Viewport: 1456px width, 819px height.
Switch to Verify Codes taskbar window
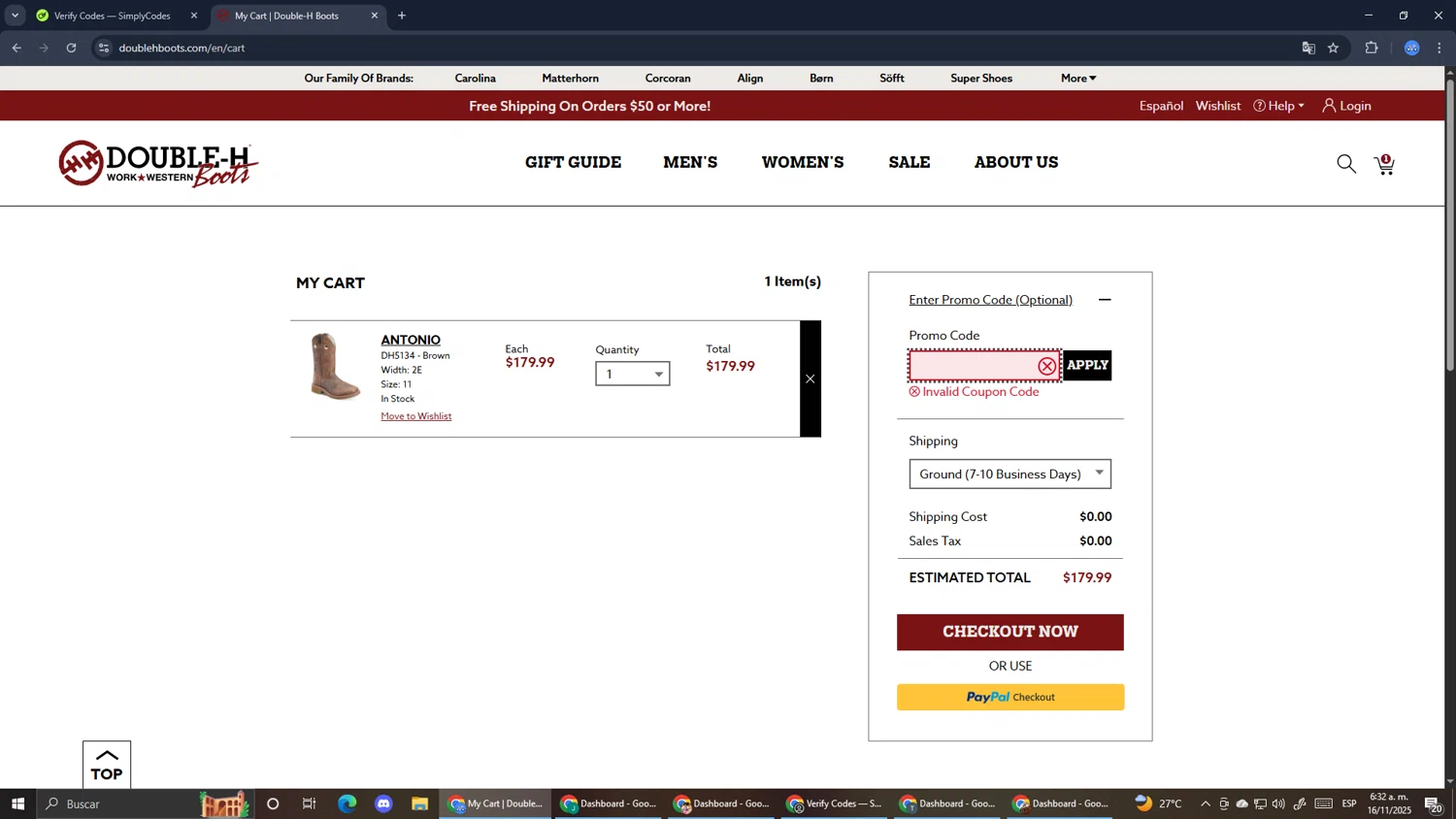835,803
